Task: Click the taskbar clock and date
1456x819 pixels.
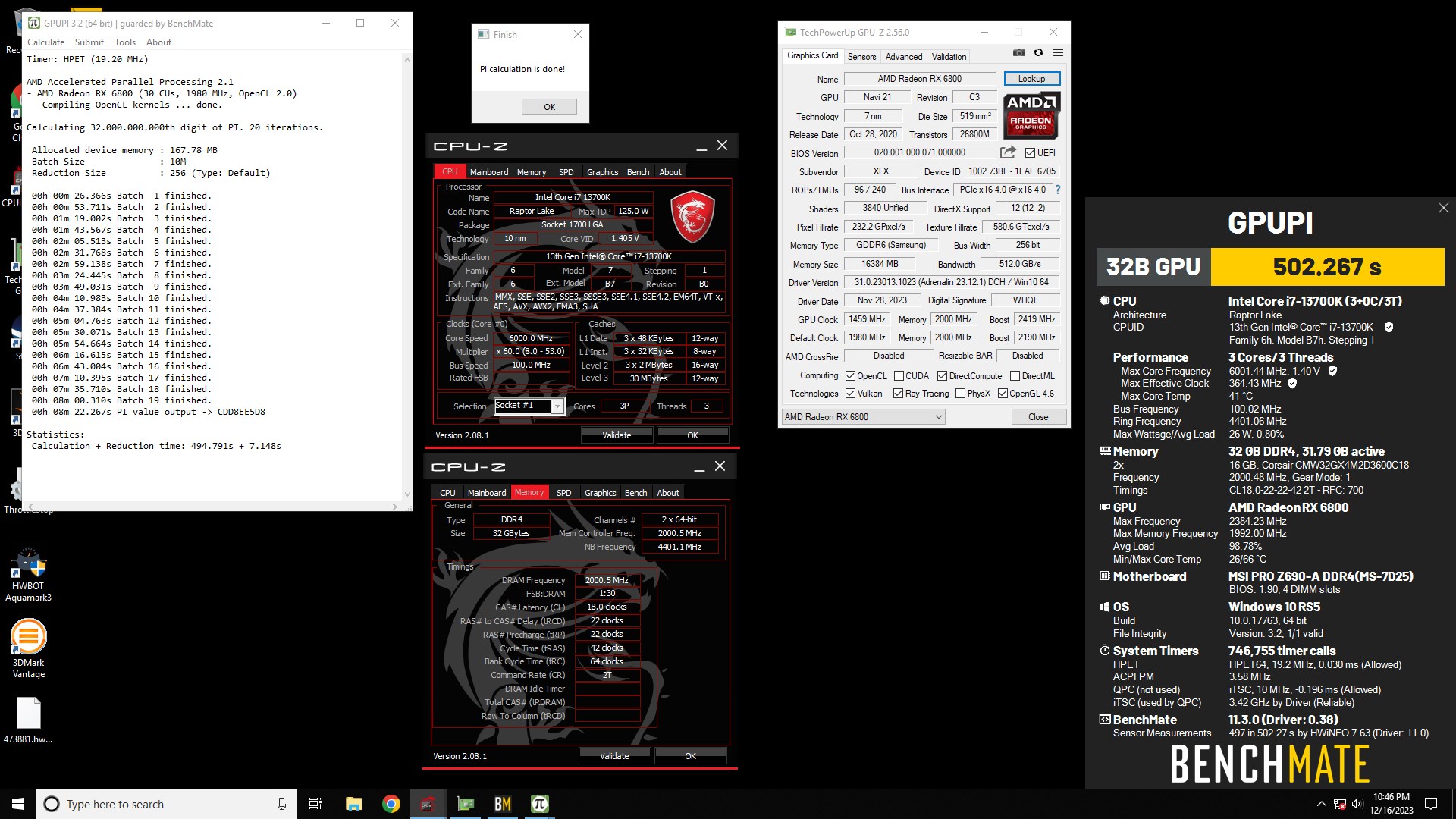Action: pyautogui.click(x=1391, y=804)
